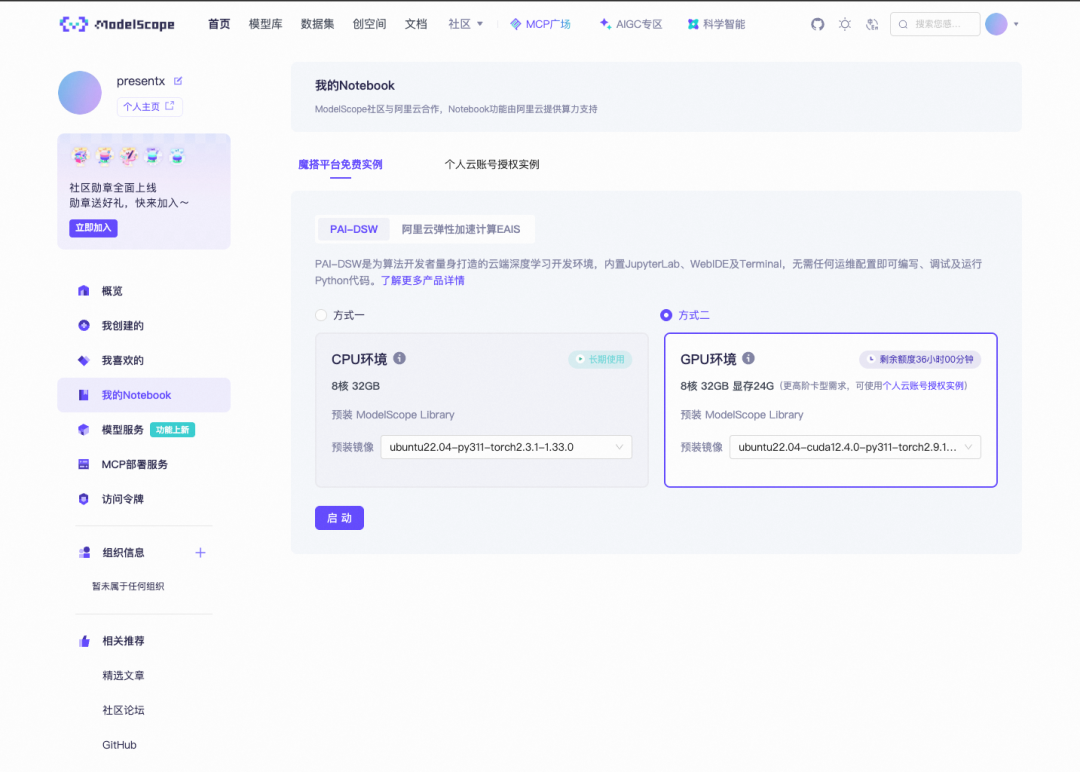This screenshot has width=1080, height=772.
Task: Click the info icon beside GPU环境
Action: 749,358
